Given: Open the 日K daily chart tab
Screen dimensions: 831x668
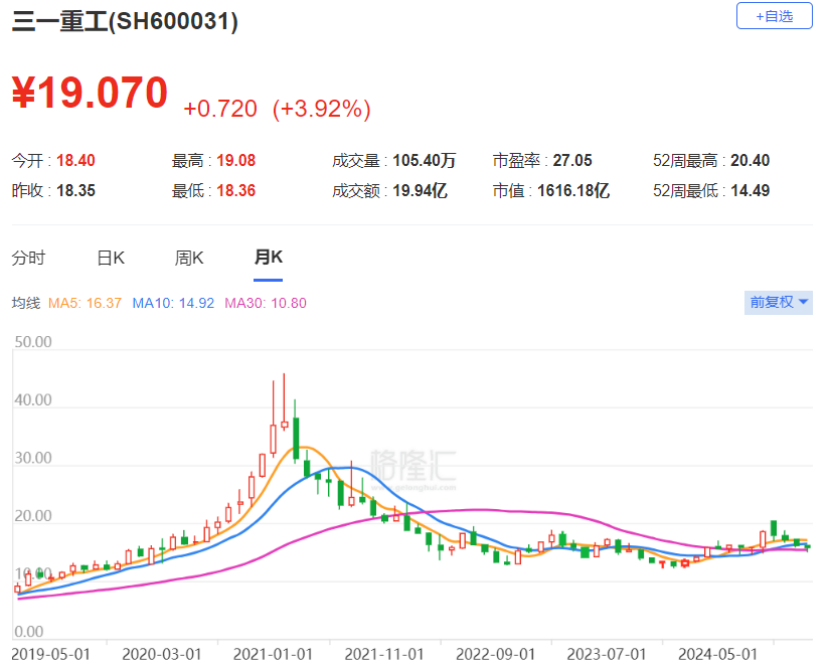Looking at the screenshot, I should [x=110, y=258].
